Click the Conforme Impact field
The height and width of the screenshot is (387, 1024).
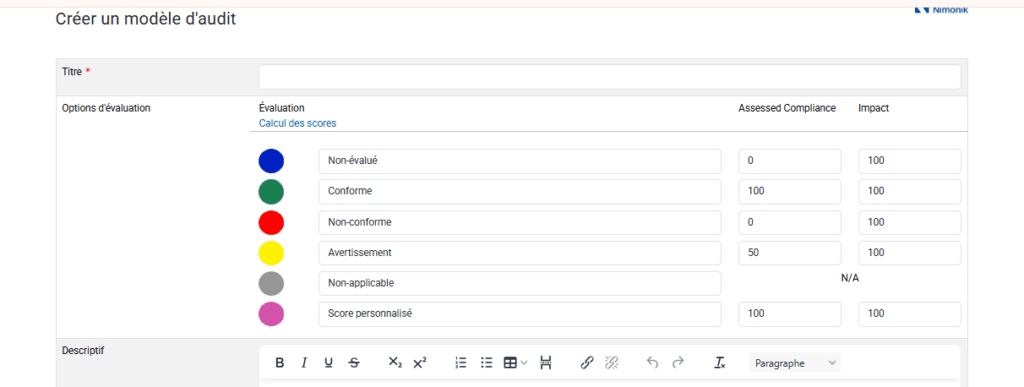tap(910, 192)
